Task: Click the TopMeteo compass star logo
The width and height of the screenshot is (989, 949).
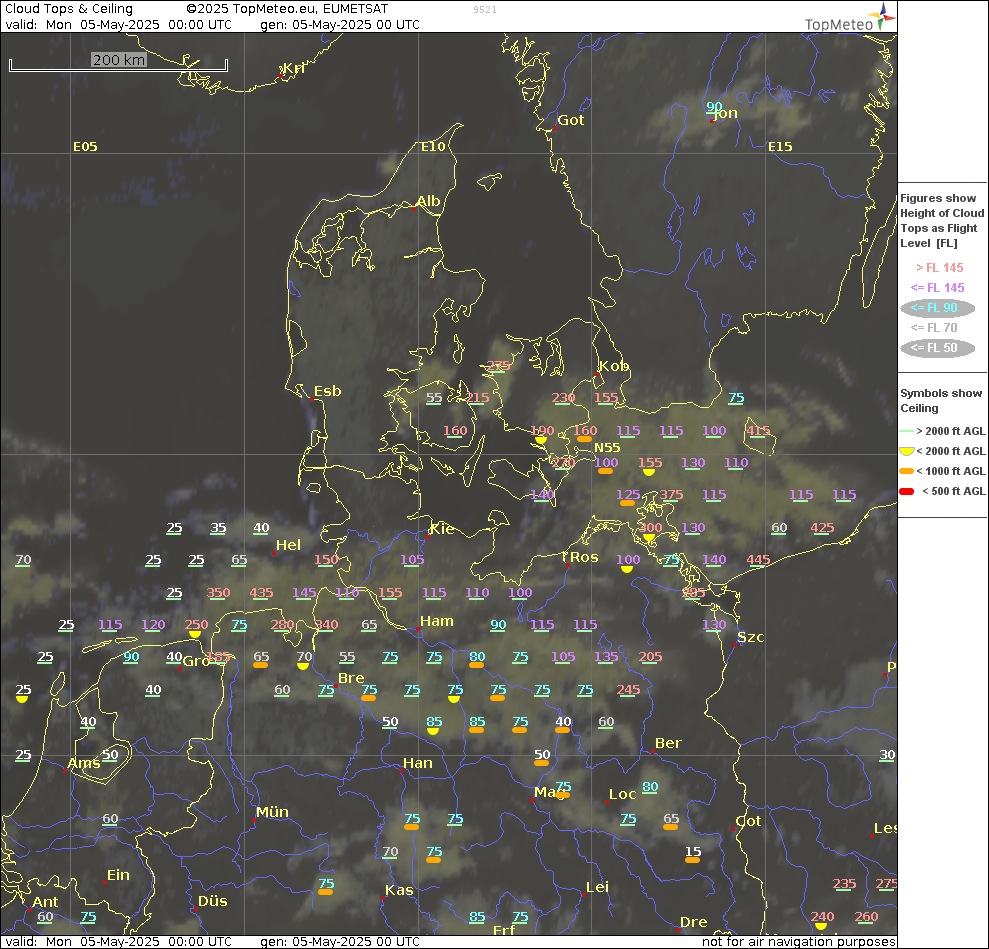Action: tap(882, 16)
